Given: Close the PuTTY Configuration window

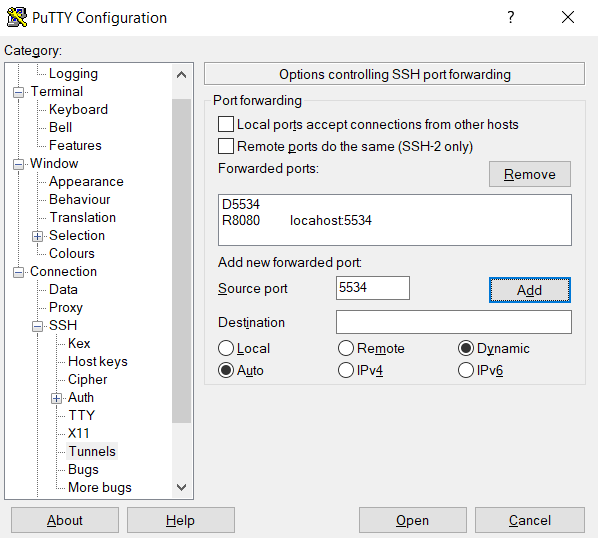Looking at the screenshot, I should (x=568, y=17).
